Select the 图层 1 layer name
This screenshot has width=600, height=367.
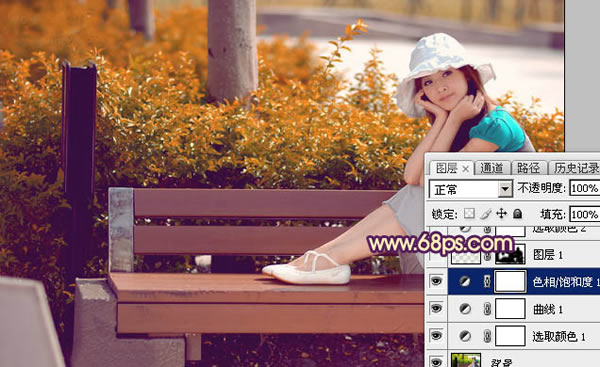click(548, 255)
